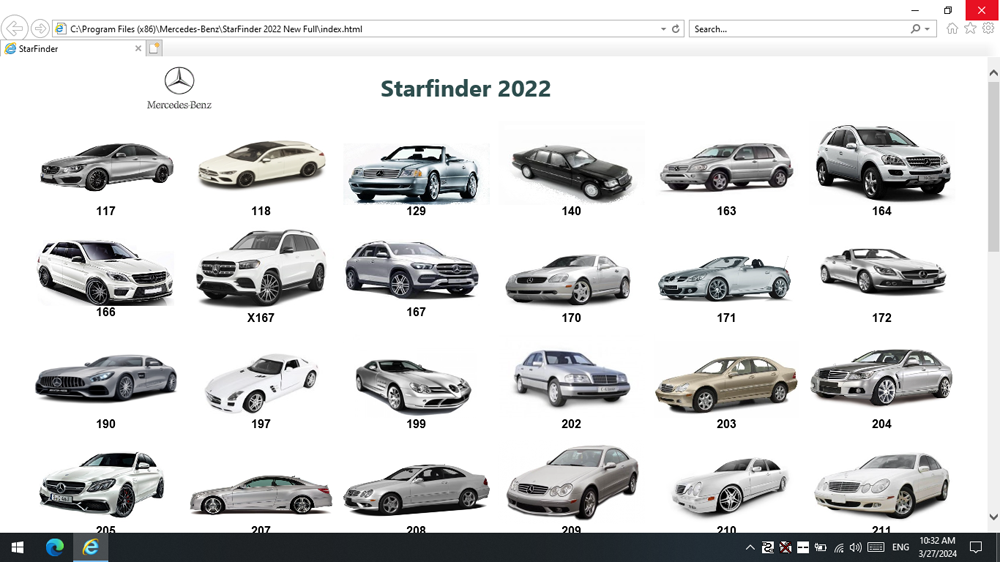This screenshot has height=562, width=1000.
Task: Expand the address bar history dropdown
Action: point(663,29)
